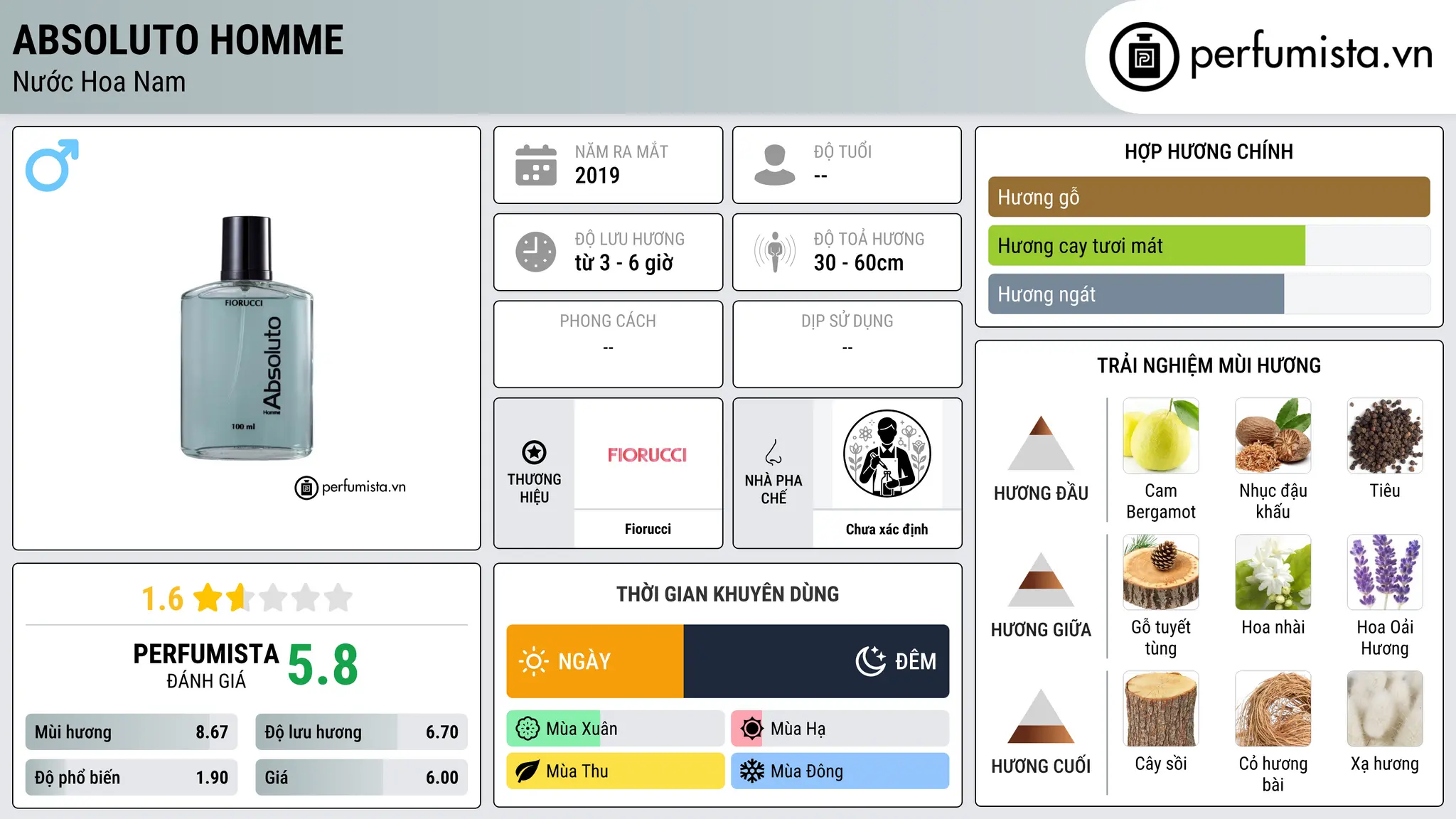Click the Giá 6.00 score bar
The image size is (1456, 819).
pos(361,777)
